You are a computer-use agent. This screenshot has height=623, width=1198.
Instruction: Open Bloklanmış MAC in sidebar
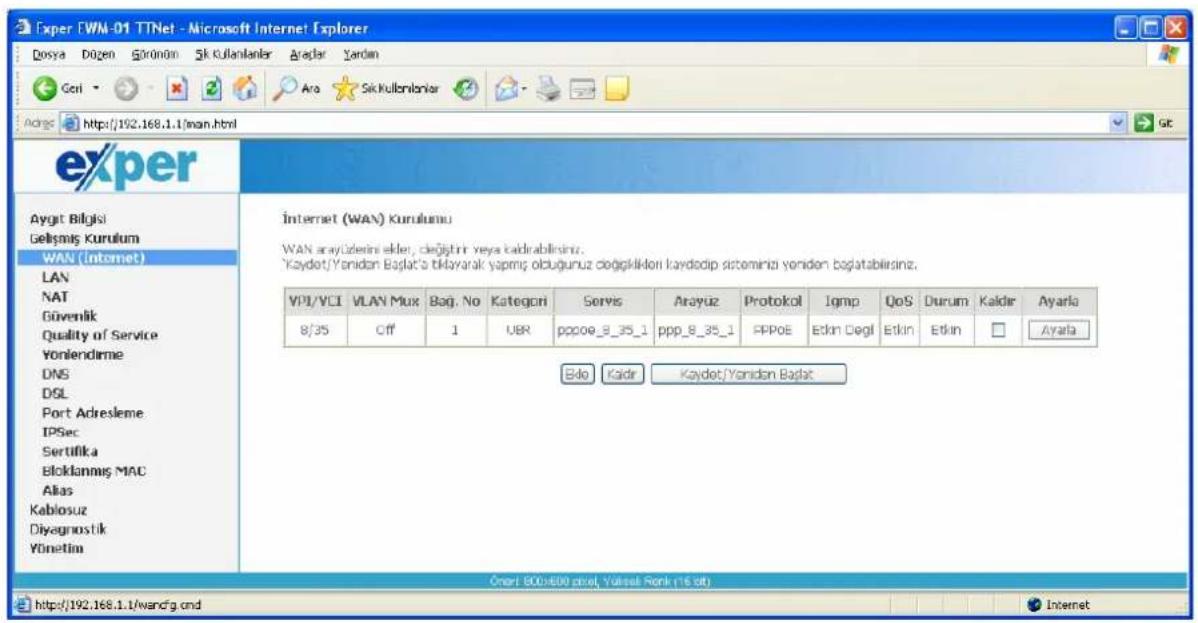point(94,472)
